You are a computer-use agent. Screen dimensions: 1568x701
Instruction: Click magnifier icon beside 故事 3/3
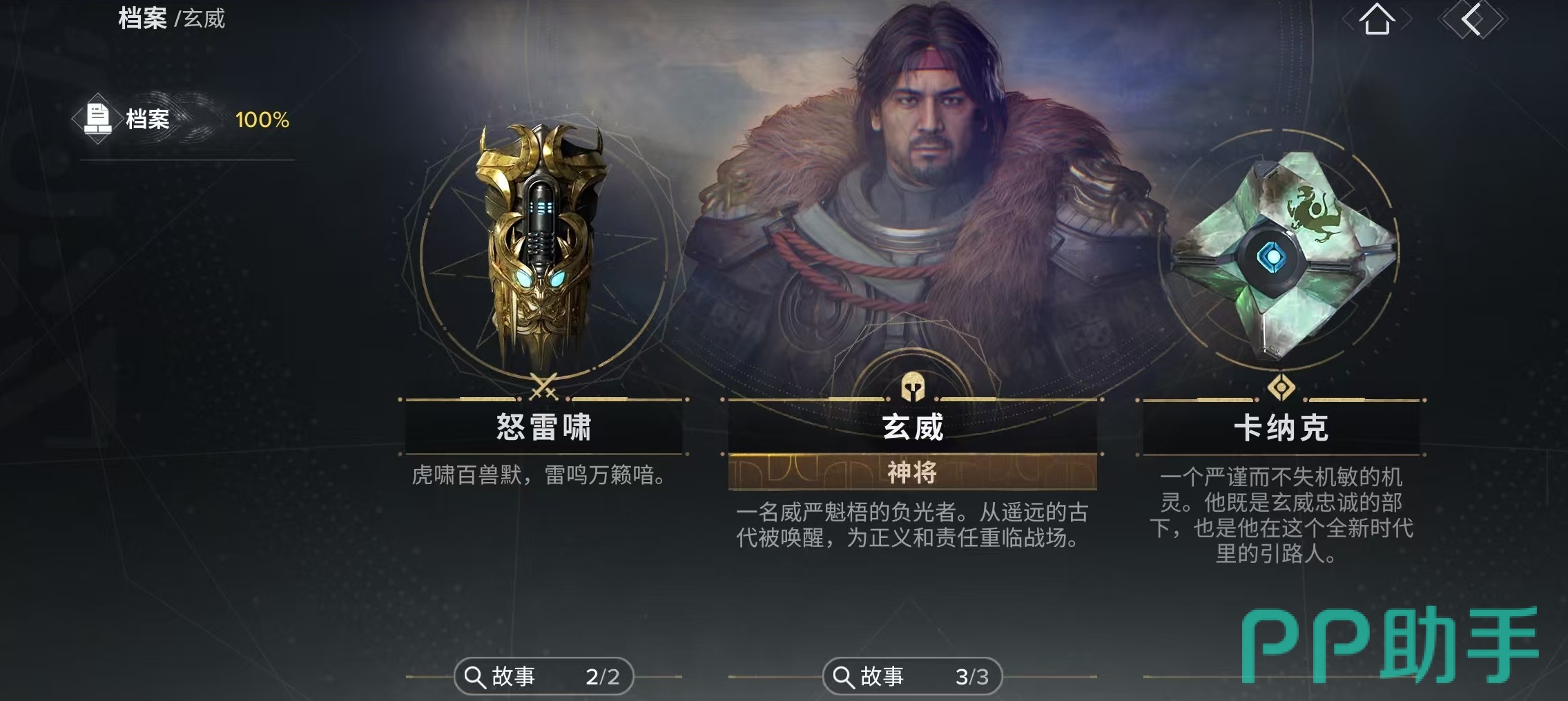click(x=843, y=677)
